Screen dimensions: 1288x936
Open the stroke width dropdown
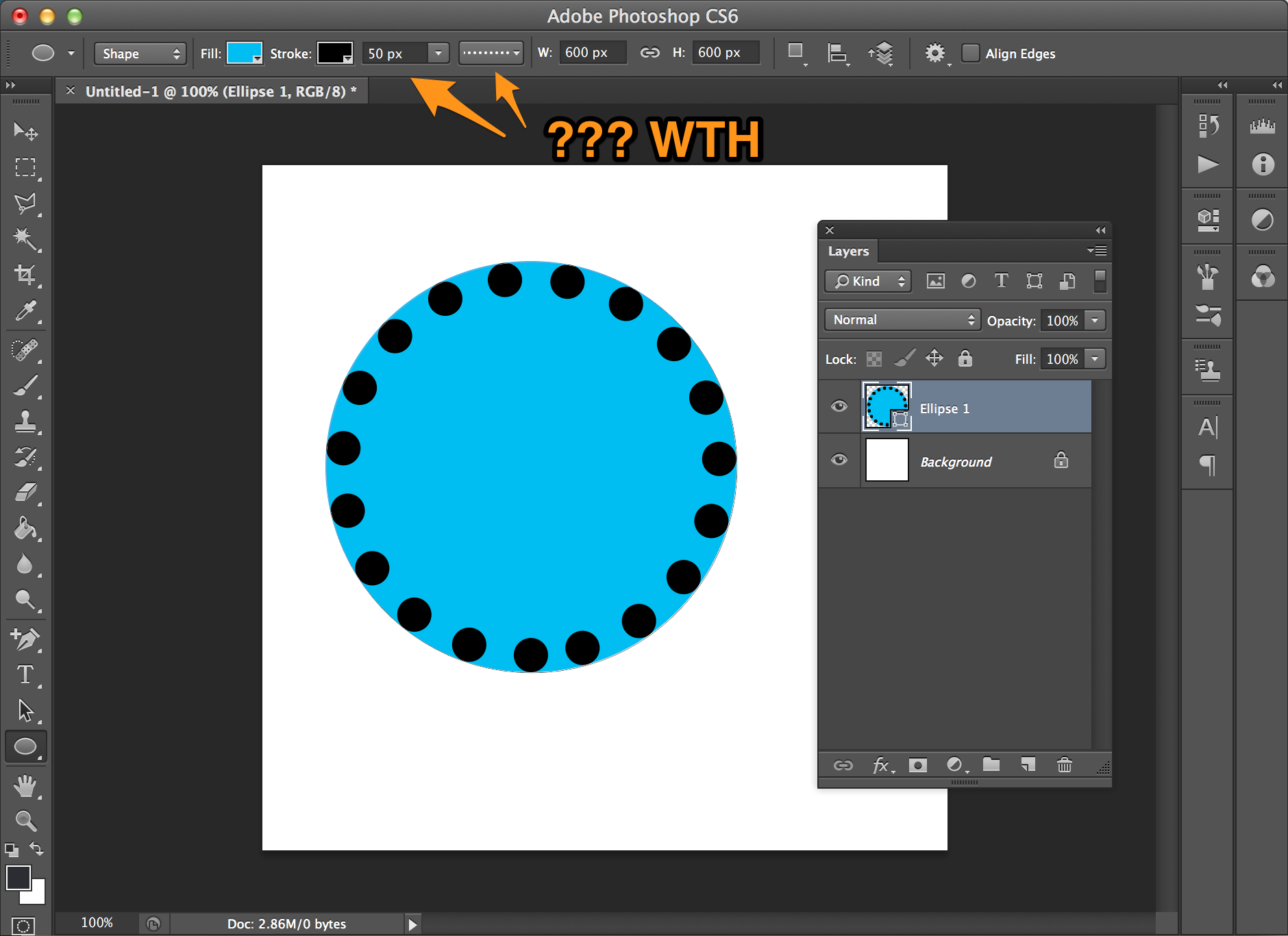point(438,53)
